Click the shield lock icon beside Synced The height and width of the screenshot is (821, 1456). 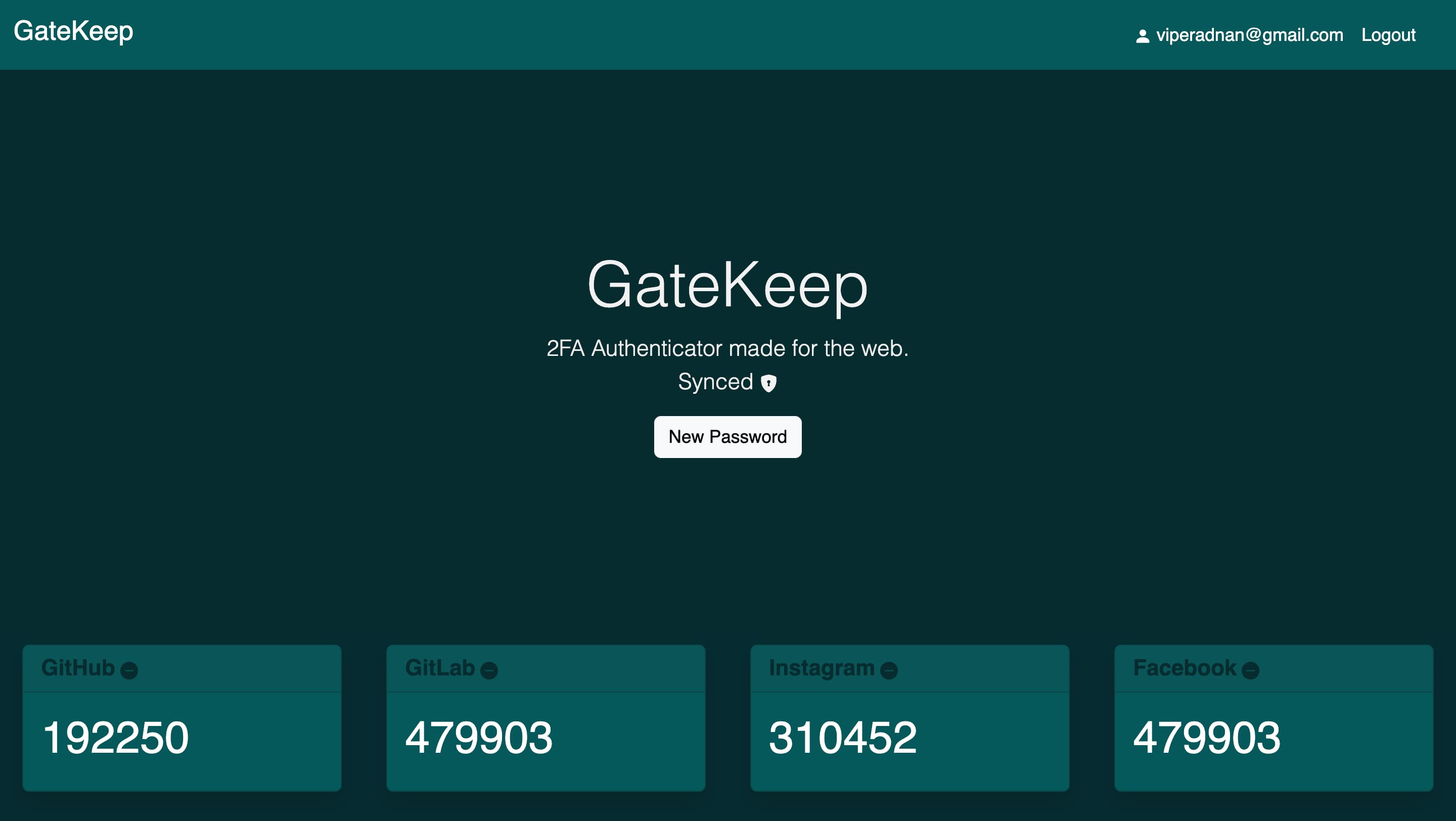point(768,383)
